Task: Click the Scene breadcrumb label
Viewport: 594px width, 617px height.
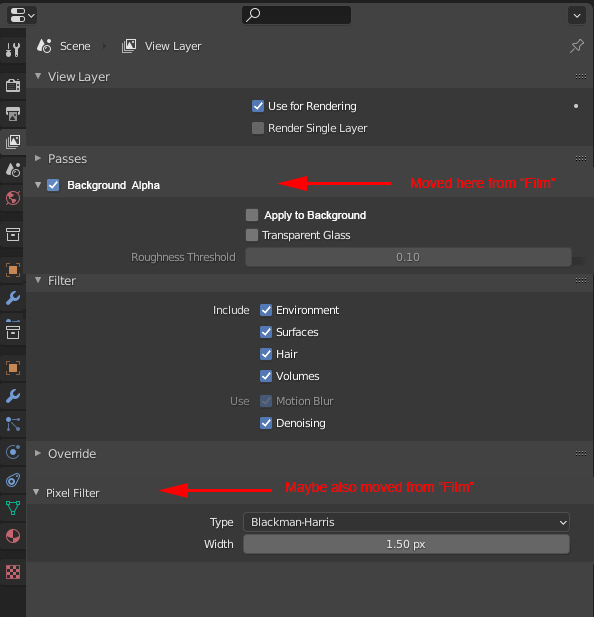Action: [x=75, y=46]
